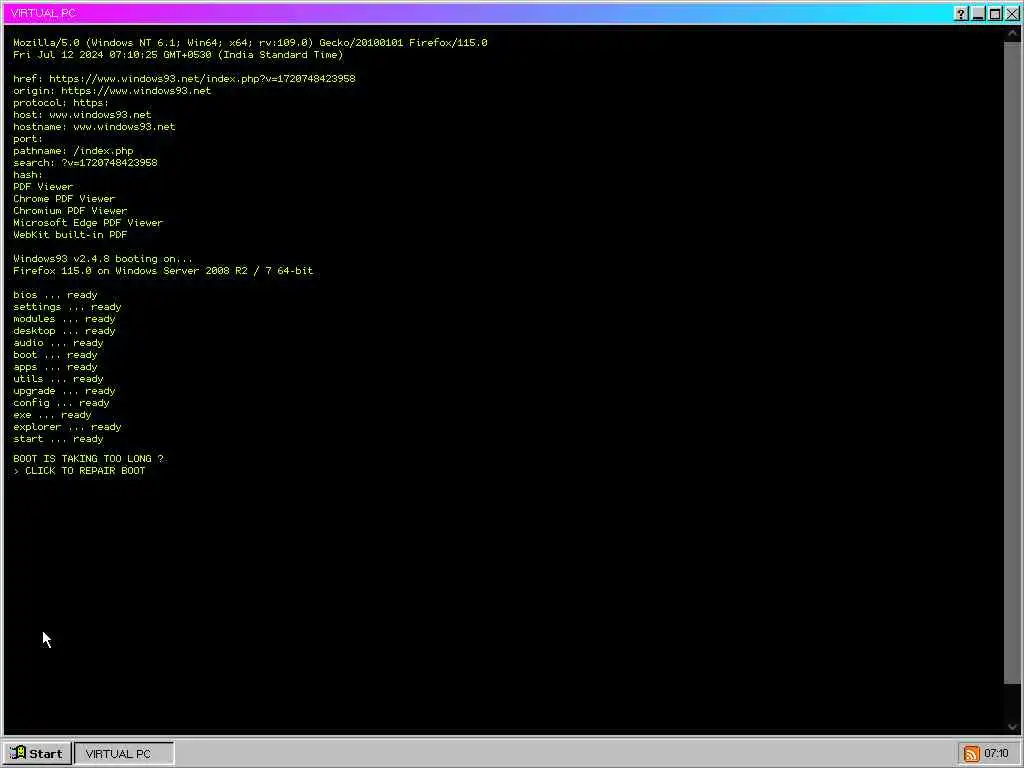Click the search: ?v=1720748423958 line
Image resolution: width=1024 pixels, height=768 pixels.
coord(85,163)
